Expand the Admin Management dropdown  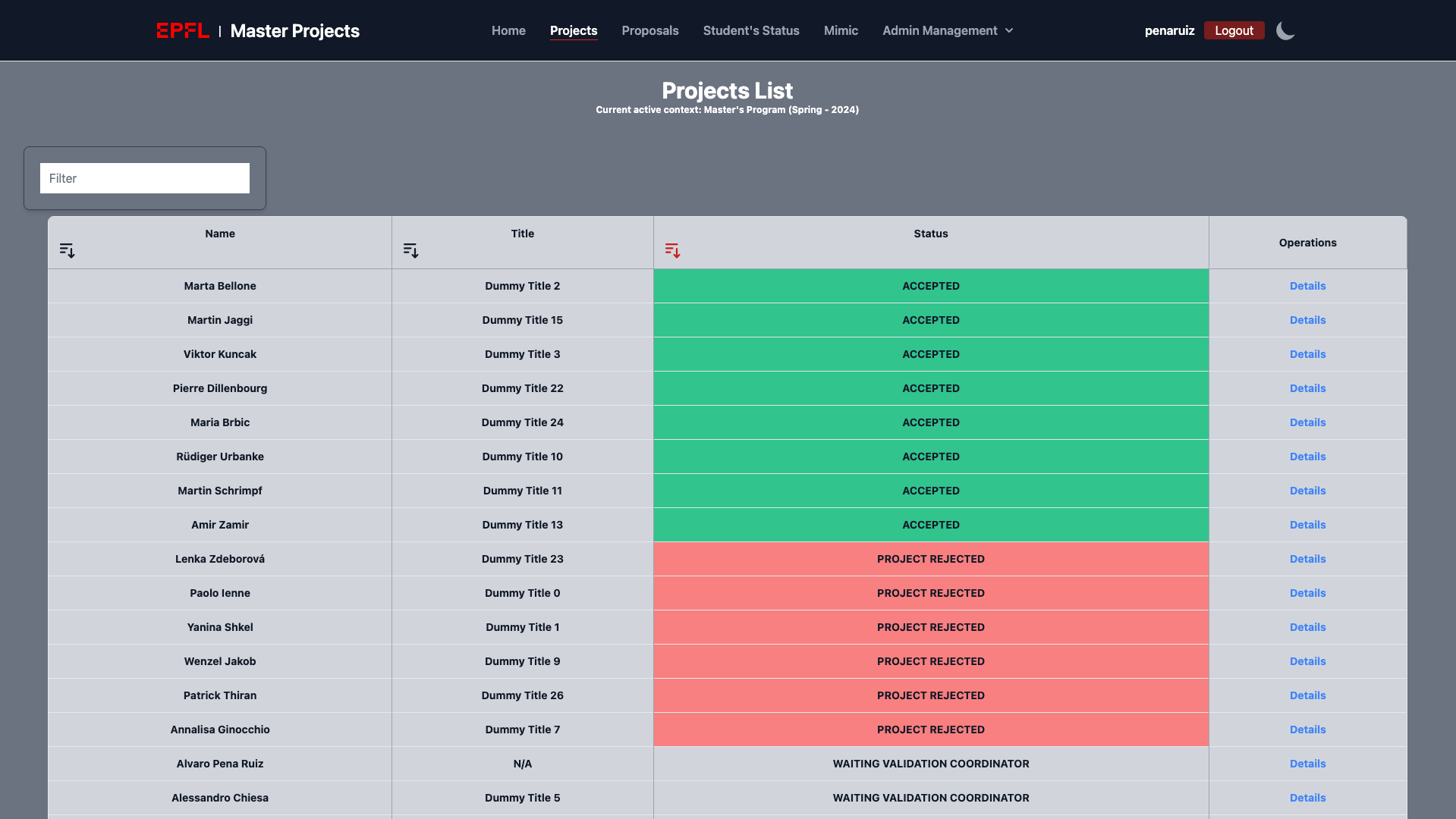click(x=947, y=30)
